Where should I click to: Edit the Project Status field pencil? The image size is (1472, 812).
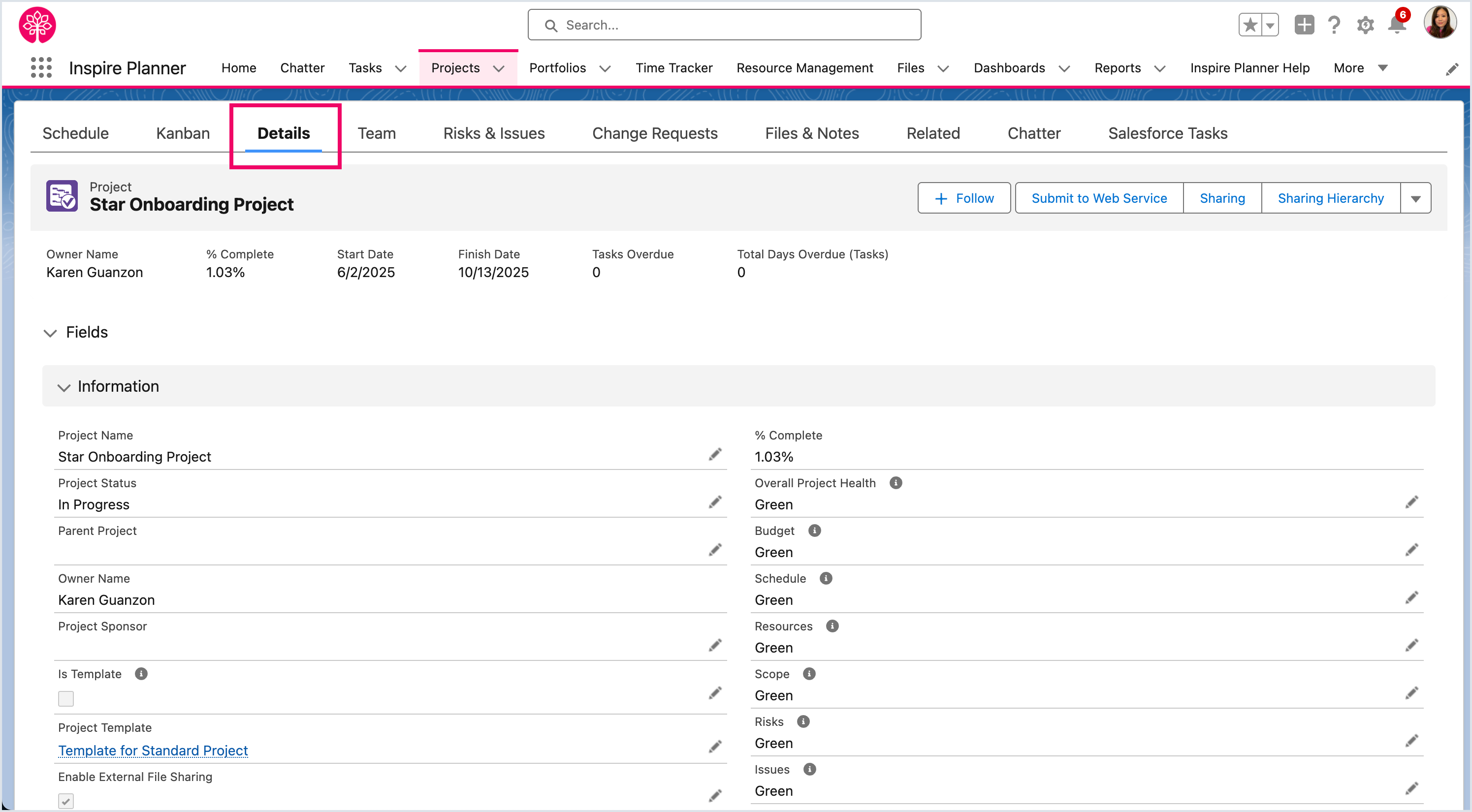[x=715, y=502]
